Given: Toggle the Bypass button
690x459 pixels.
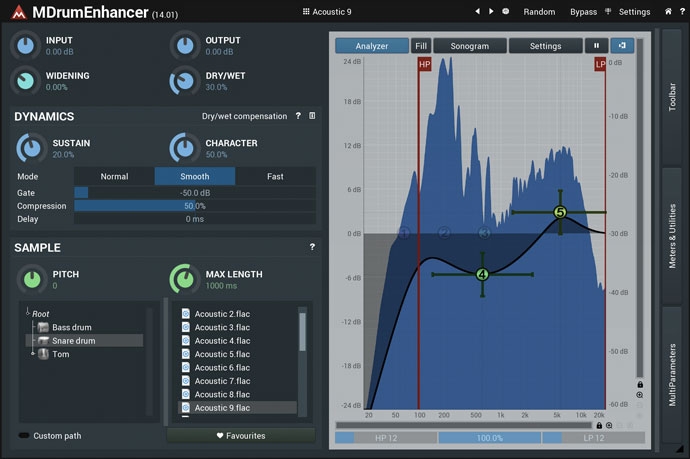Looking at the screenshot, I should point(583,12).
